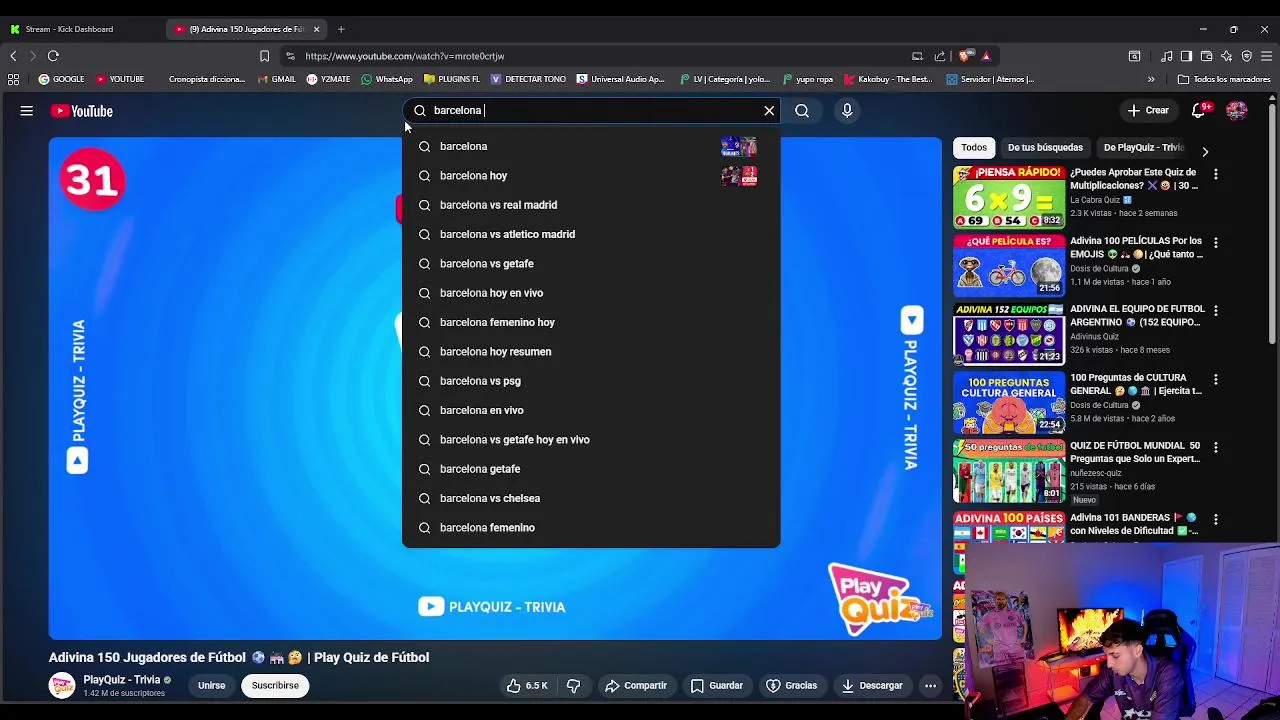1280x720 pixels.
Task: Click Guardar to save video
Action: pyautogui.click(x=716, y=686)
